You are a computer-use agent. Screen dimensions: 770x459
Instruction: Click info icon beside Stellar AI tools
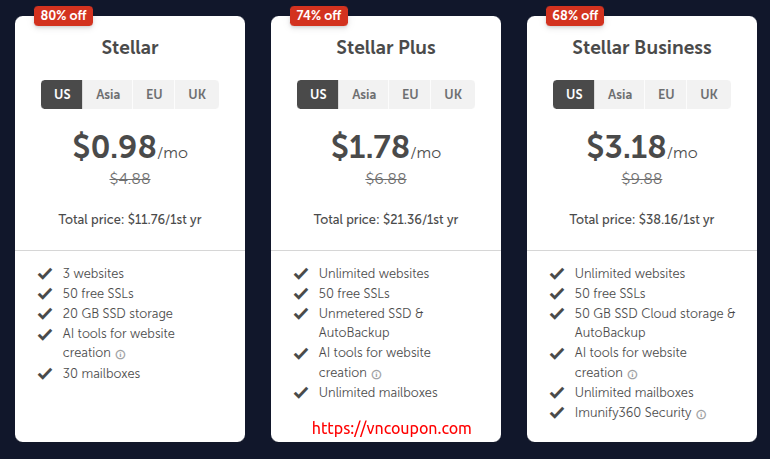[x=120, y=354]
